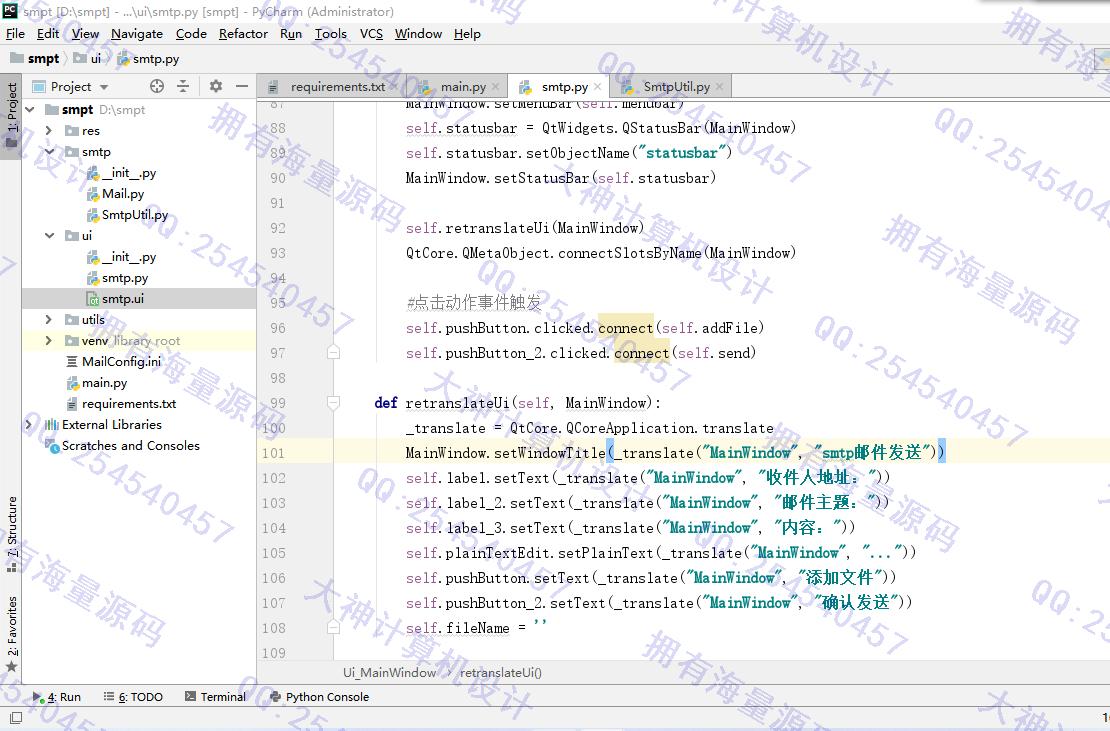1110x731 pixels.
Task: Expand External Libraries node
Action: 28,425
